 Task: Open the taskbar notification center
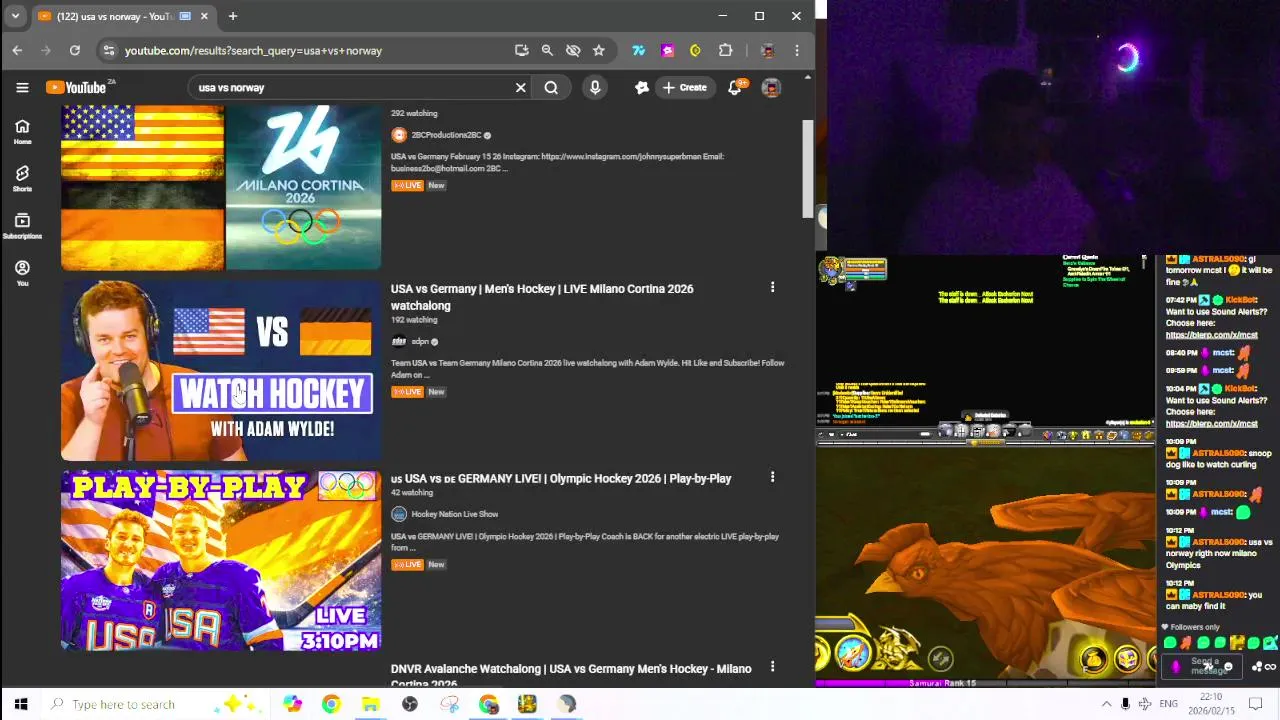click(x=1256, y=704)
